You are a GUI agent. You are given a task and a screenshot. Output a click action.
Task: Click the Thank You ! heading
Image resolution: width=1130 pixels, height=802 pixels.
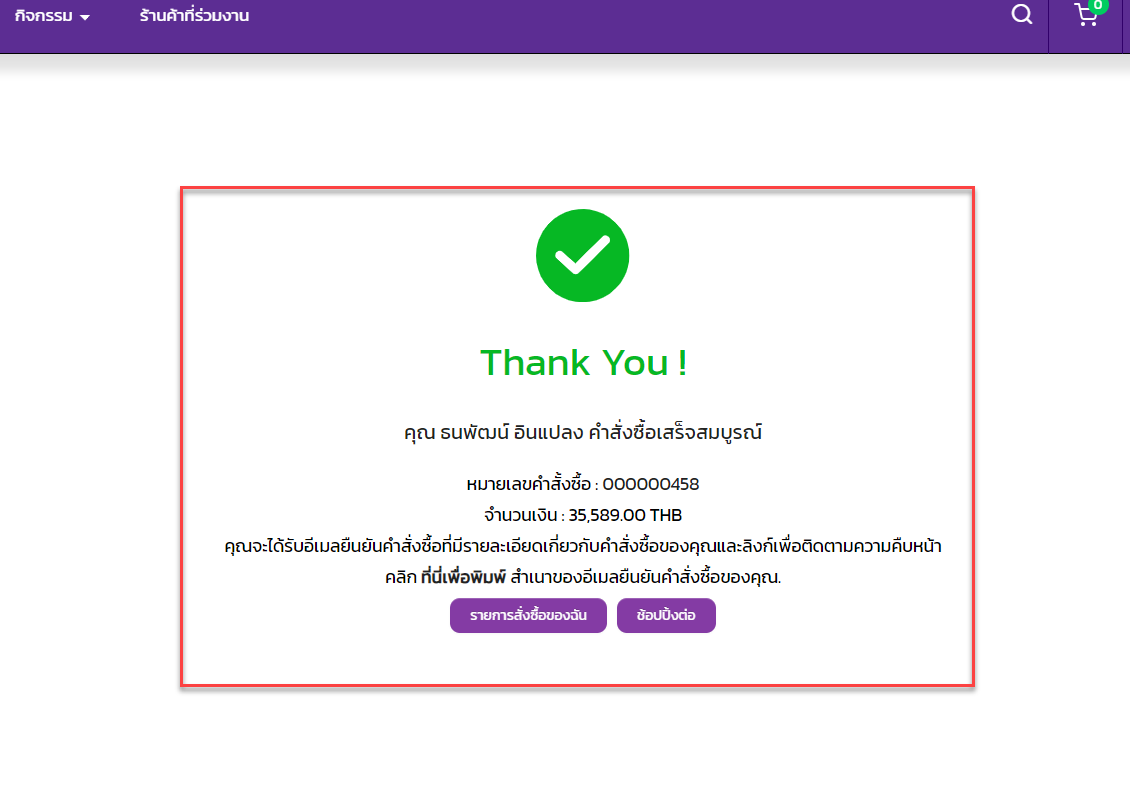(583, 363)
